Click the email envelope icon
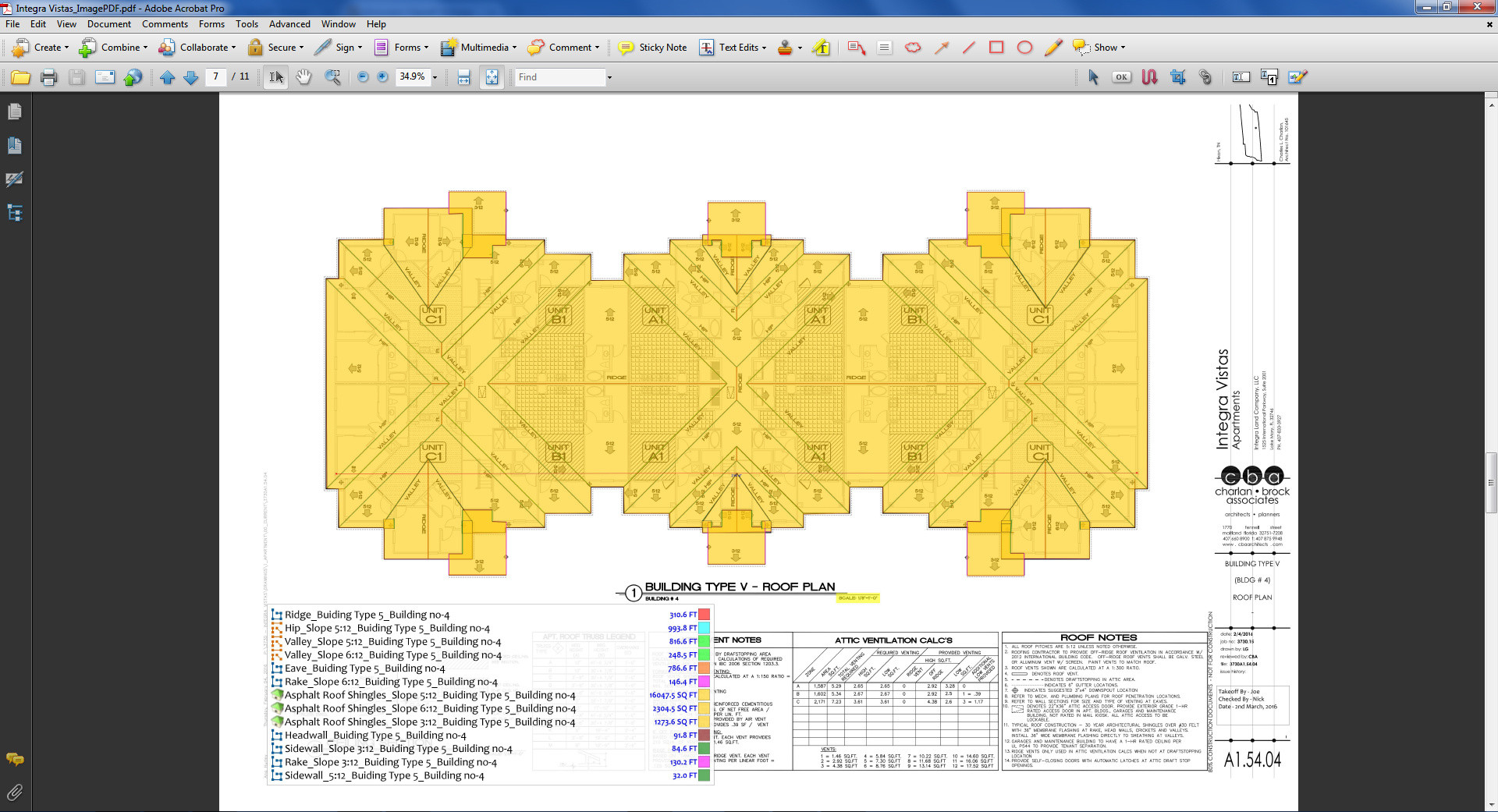The image size is (1498, 812). (x=105, y=77)
